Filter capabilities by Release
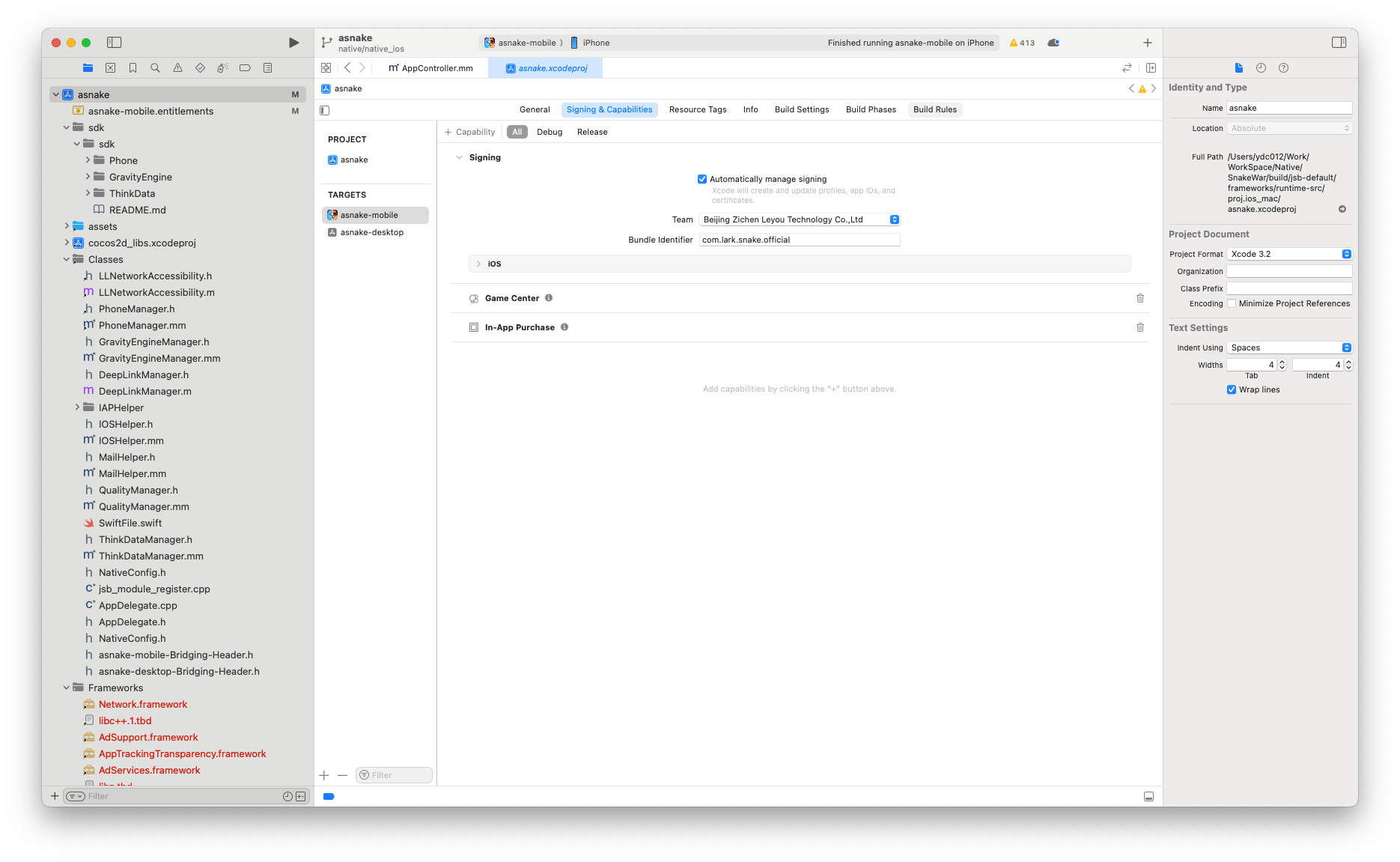 (592, 132)
